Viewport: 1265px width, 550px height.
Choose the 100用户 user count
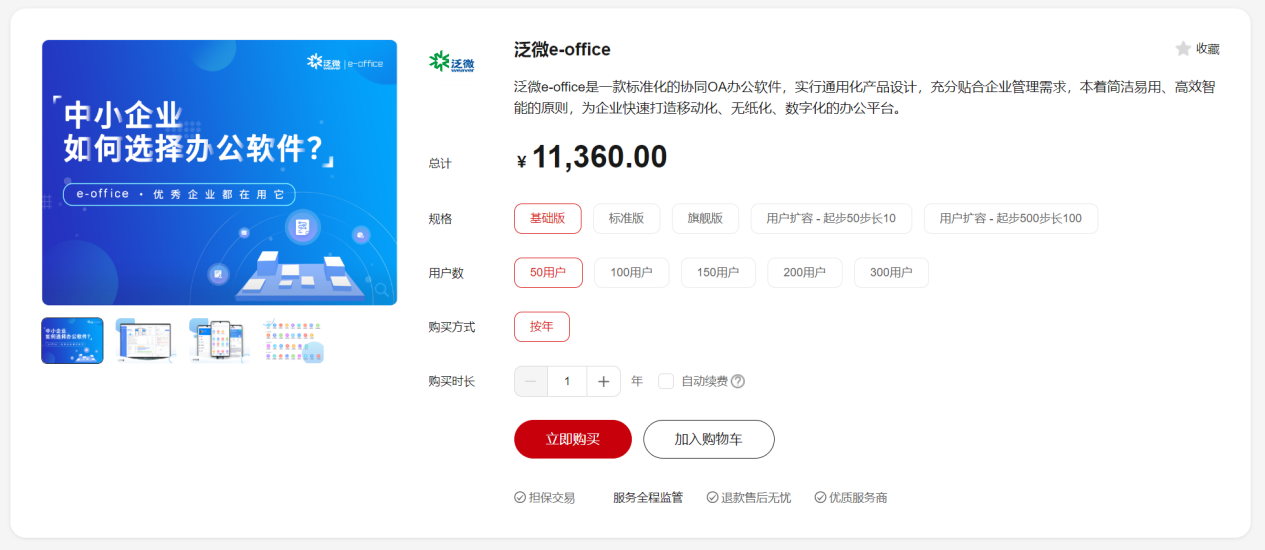[631, 272]
